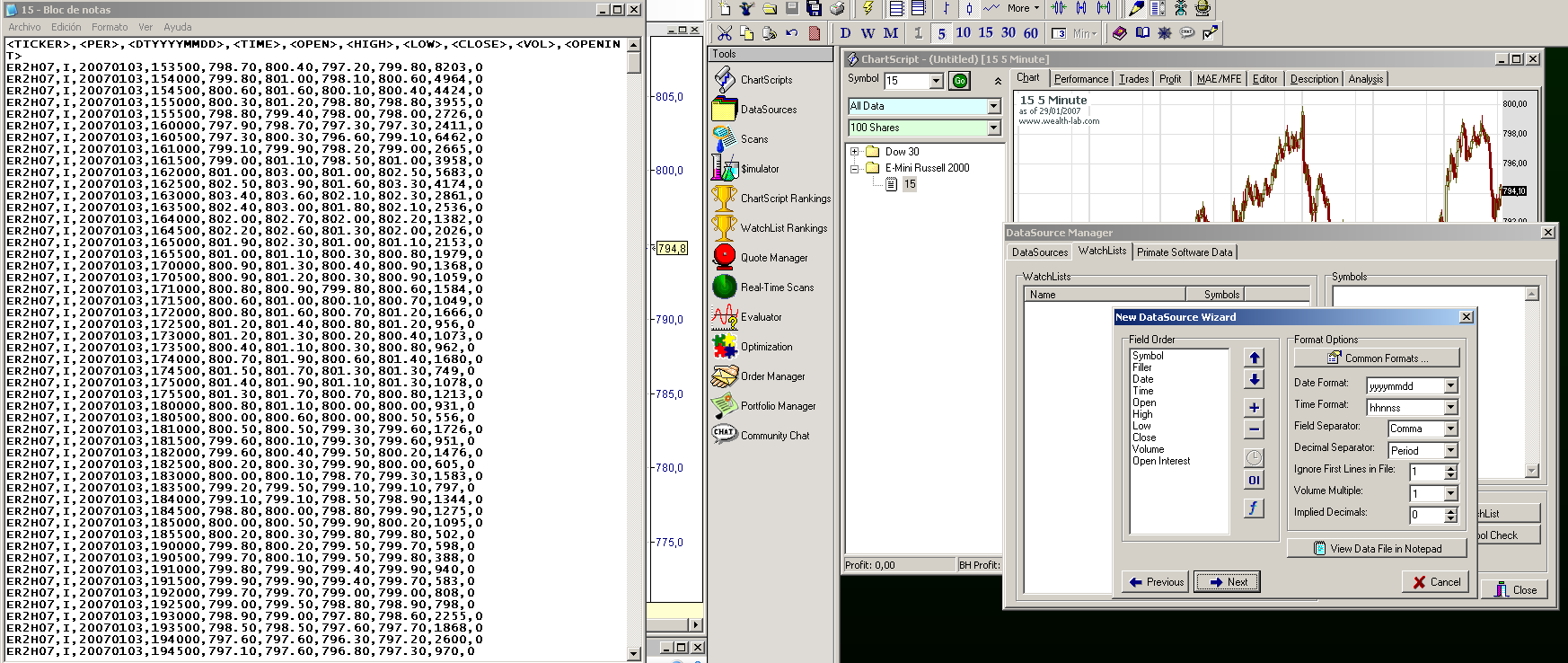Click View Data File in Notepad button
The image size is (1568, 663).
point(1377,548)
